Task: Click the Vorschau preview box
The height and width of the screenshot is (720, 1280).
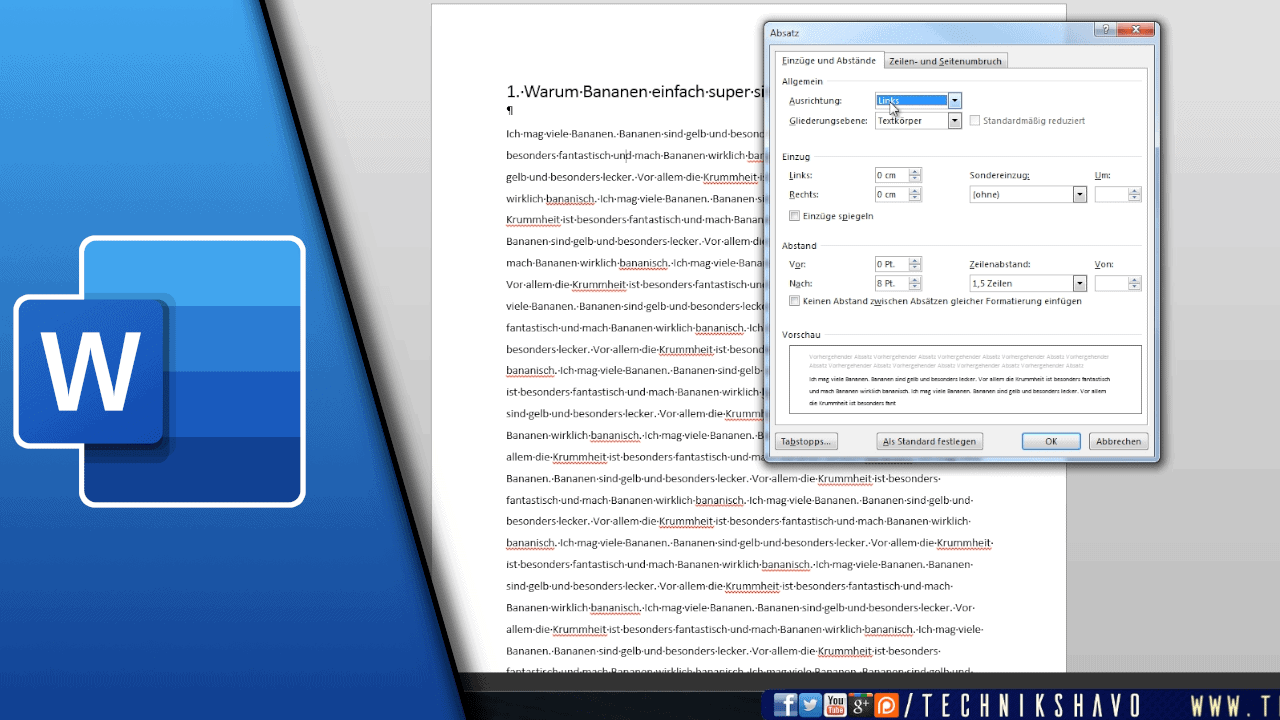Action: coord(965,380)
